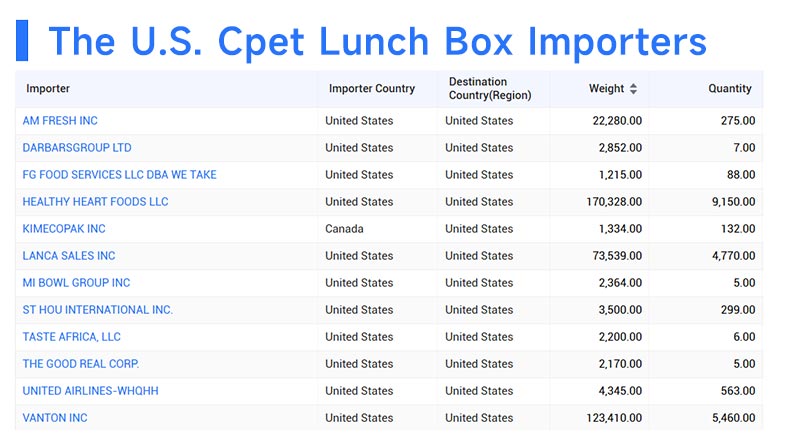Click the Weight column header label
The height and width of the screenshot is (436, 790).
click(606, 89)
